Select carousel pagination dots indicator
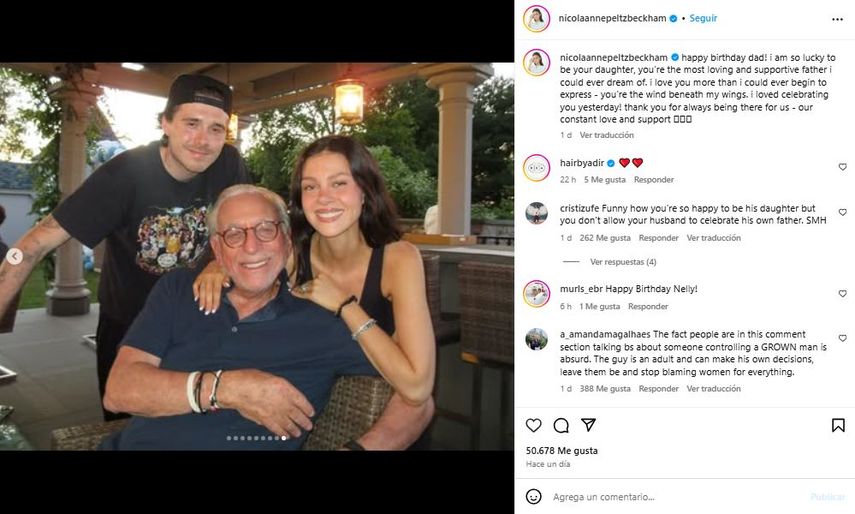The image size is (855, 514). click(256, 438)
